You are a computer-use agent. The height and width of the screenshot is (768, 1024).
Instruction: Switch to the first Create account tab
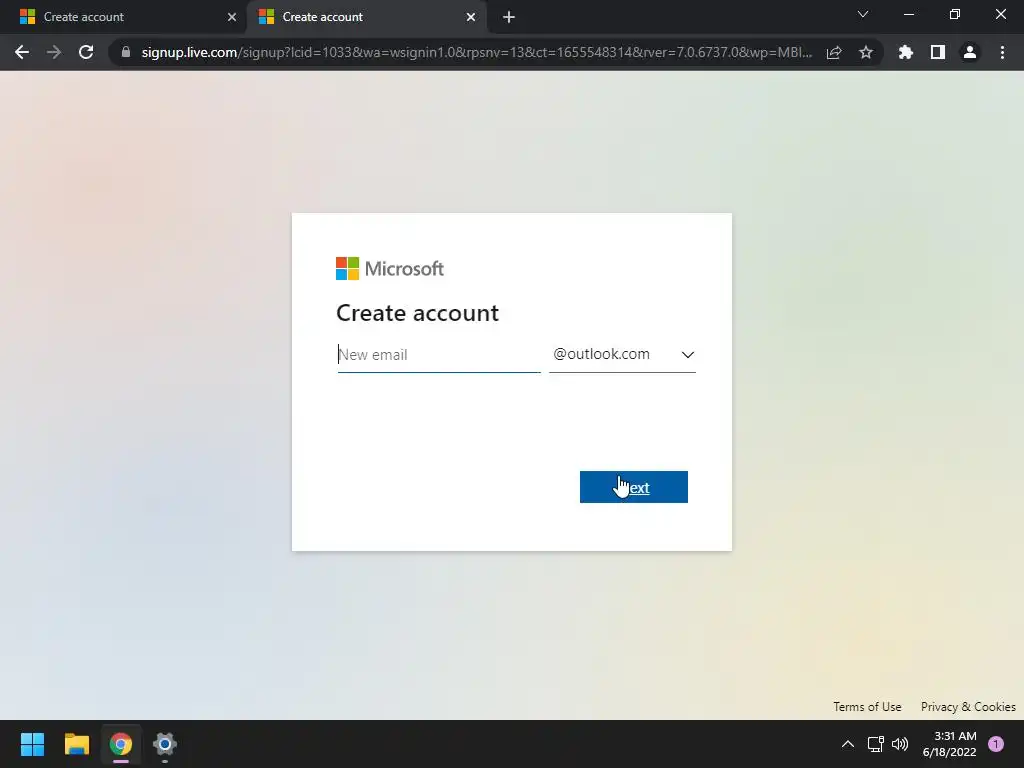tap(124, 17)
